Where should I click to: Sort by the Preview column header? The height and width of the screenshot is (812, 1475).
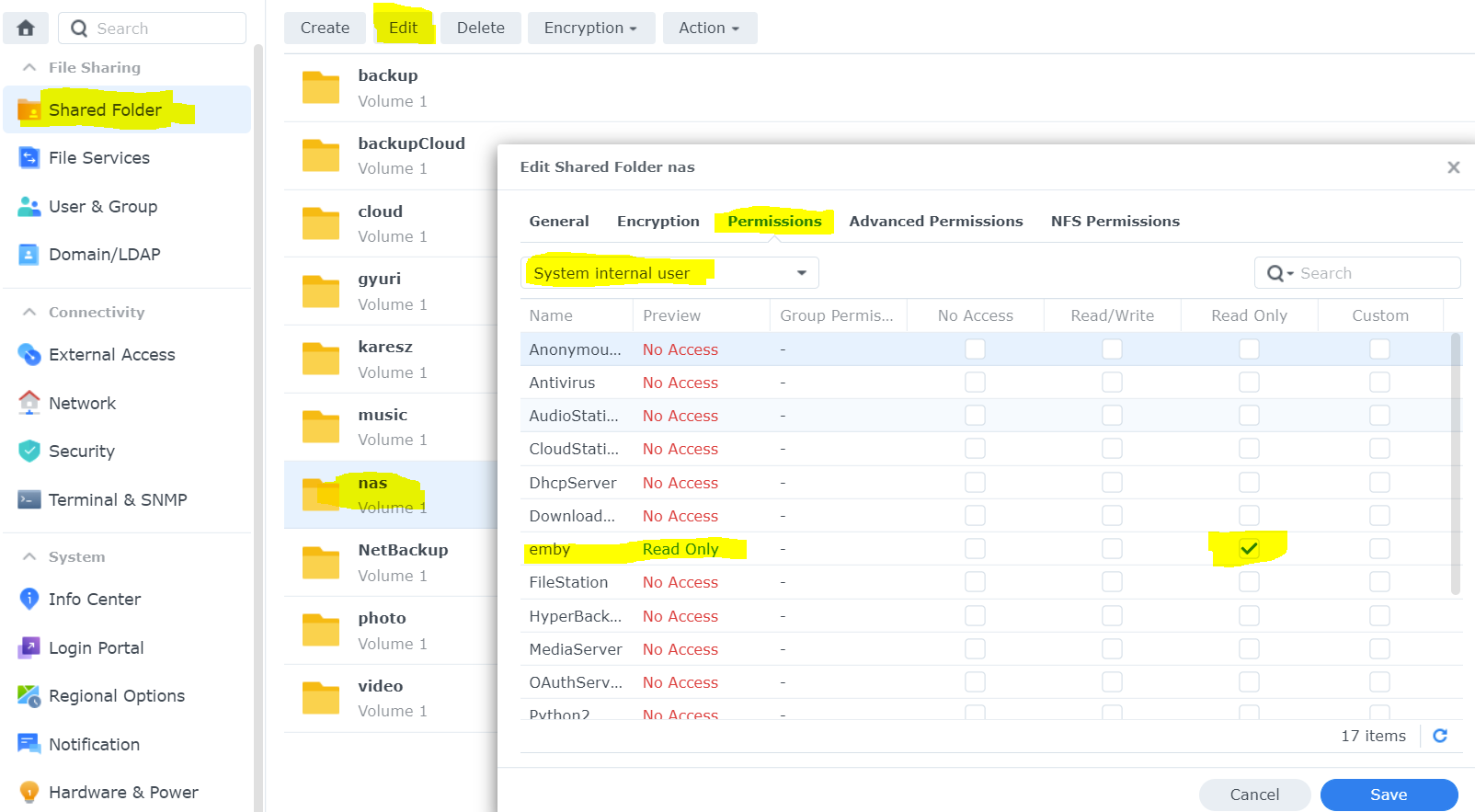(x=701, y=315)
